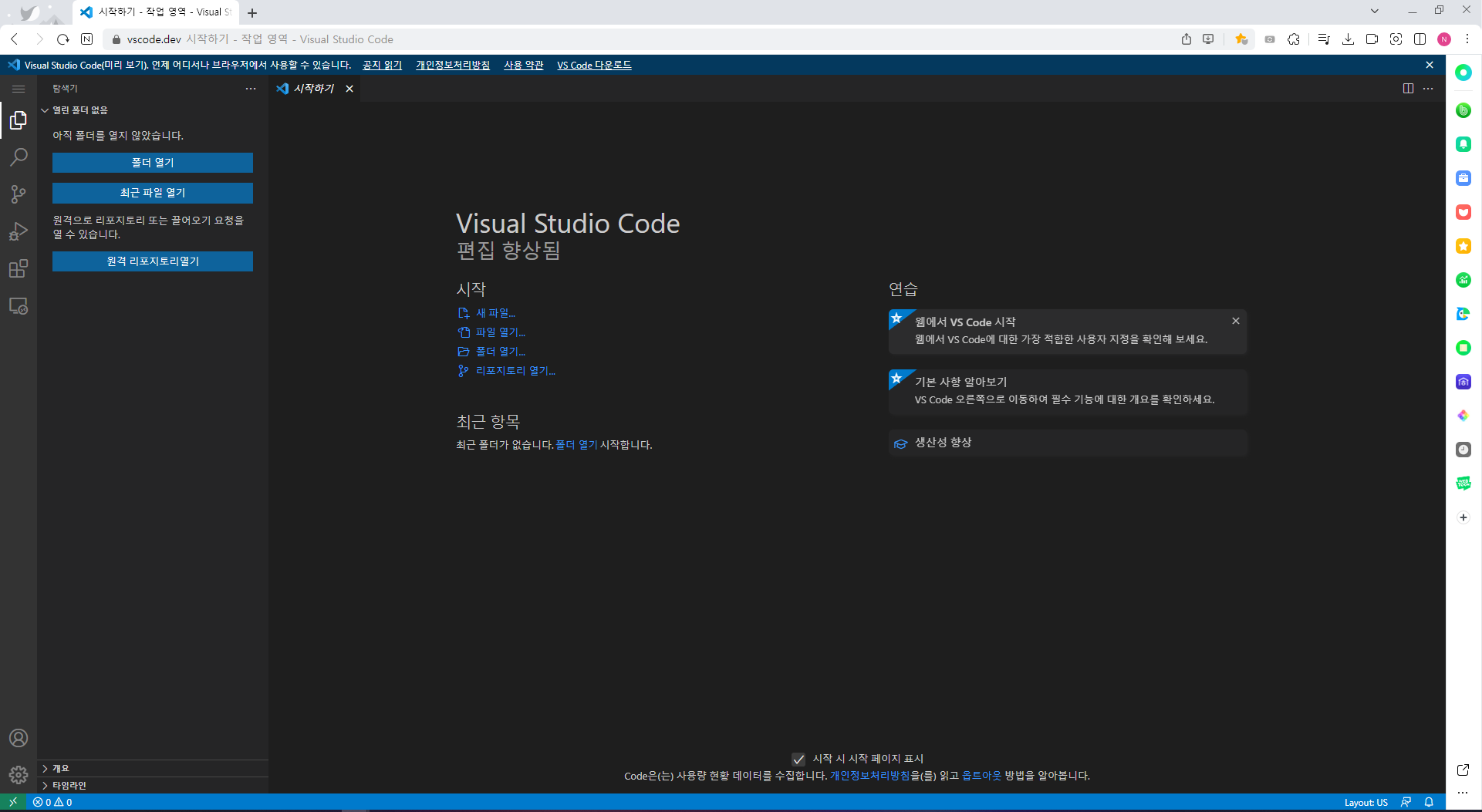Screen dimensions: 1482x812
Task: Open browser share icon
Action: (1187, 39)
